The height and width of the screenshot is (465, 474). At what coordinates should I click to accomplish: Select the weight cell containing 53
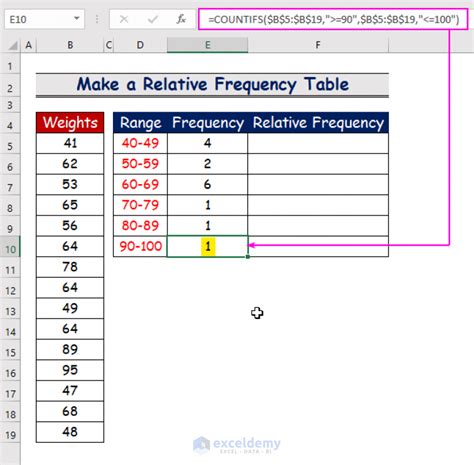point(70,185)
